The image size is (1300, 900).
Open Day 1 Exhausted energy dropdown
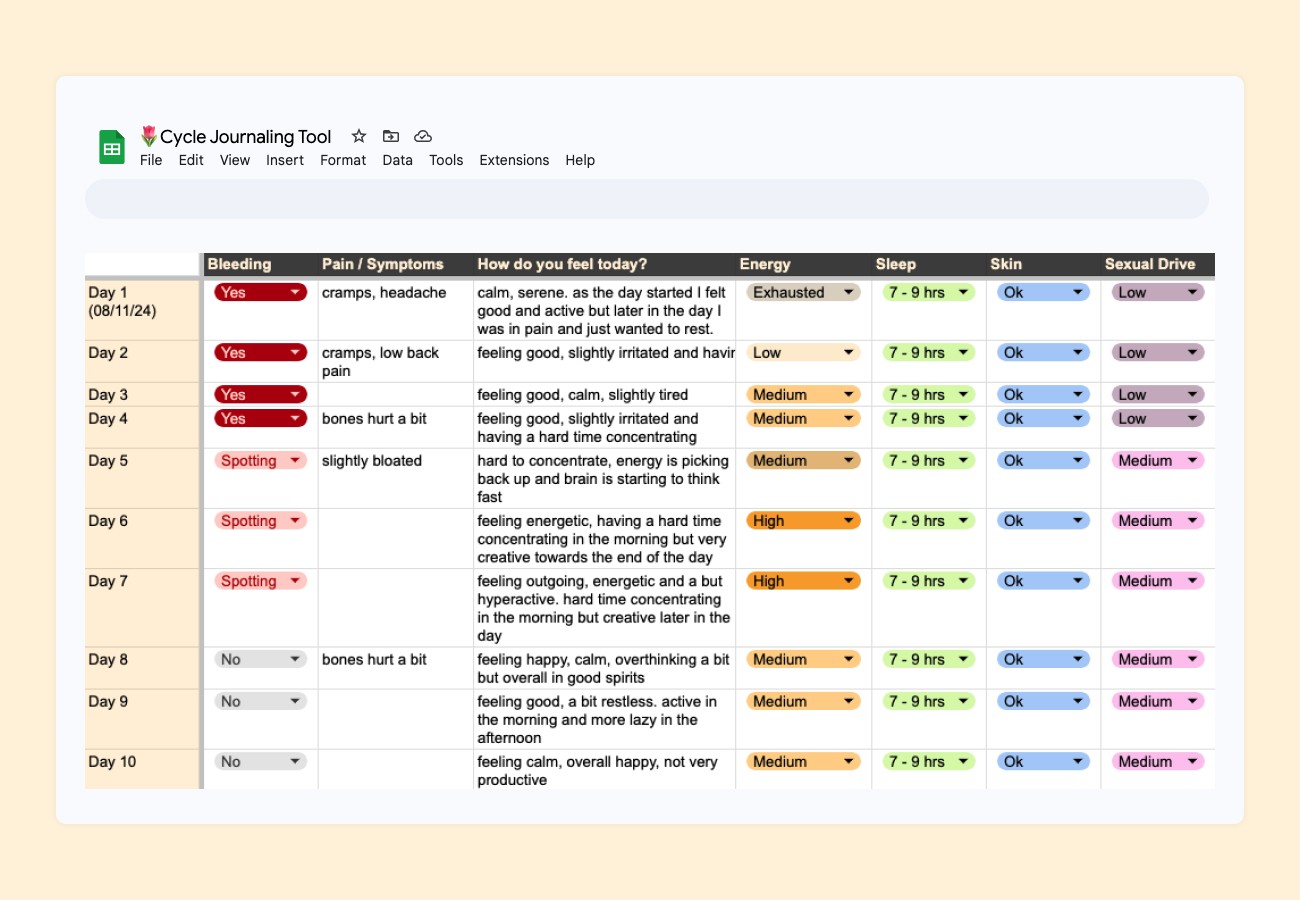[x=804, y=292]
